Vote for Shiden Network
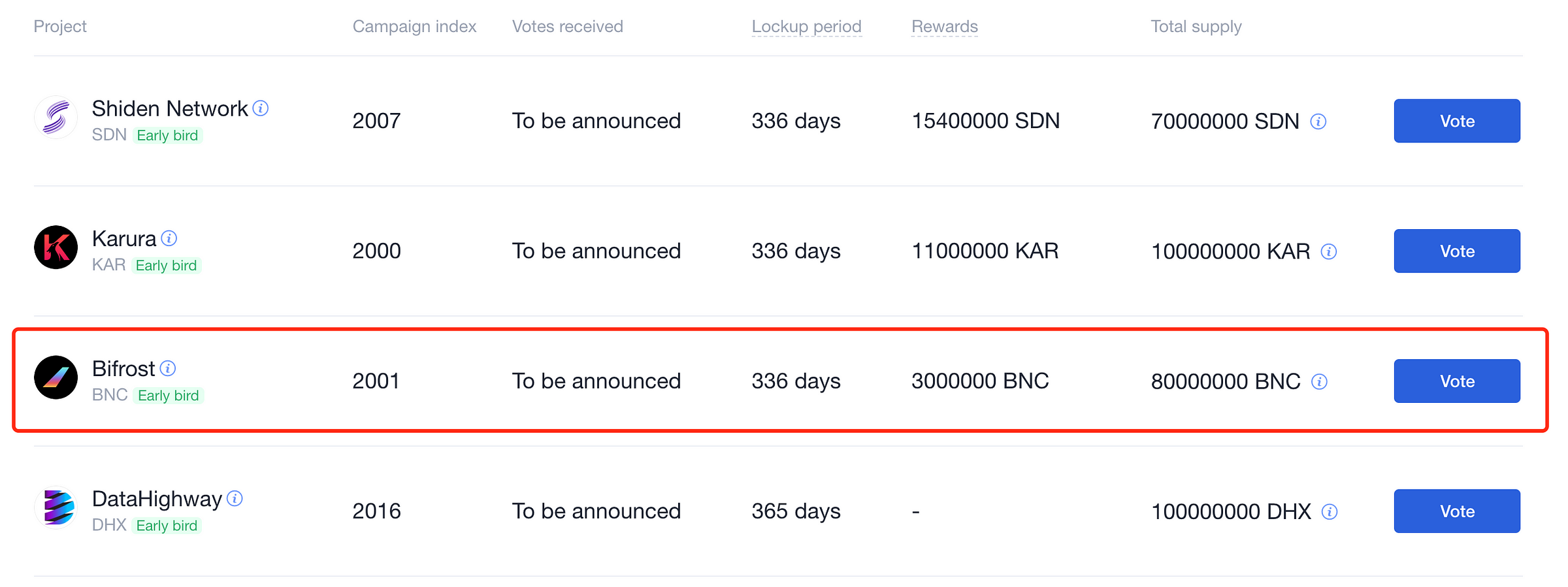Image resolution: width=1568 pixels, height=587 pixels. (1457, 121)
